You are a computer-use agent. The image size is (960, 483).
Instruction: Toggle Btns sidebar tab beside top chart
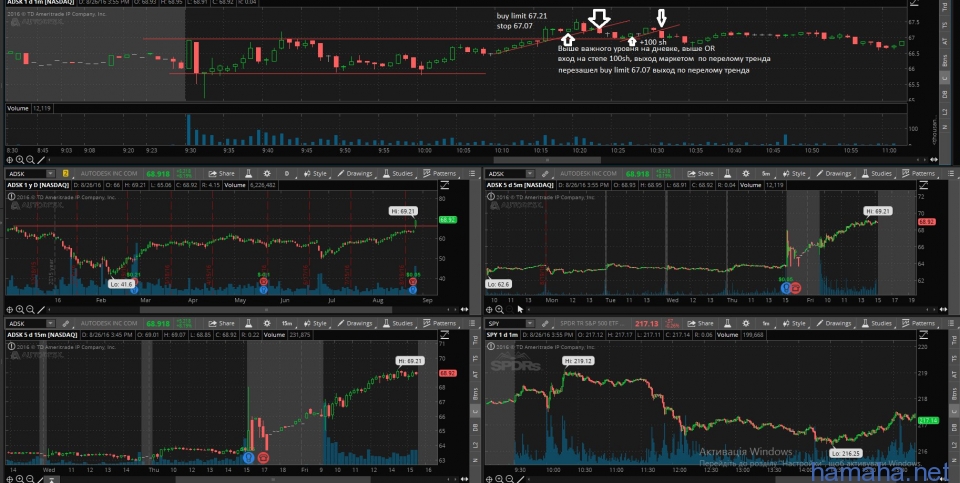[944, 61]
